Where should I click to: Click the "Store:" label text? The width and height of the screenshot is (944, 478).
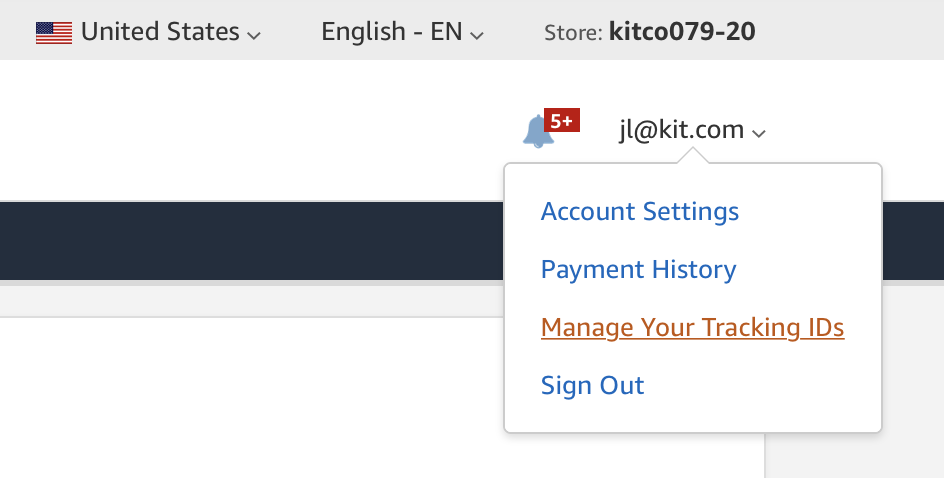[x=573, y=33]
